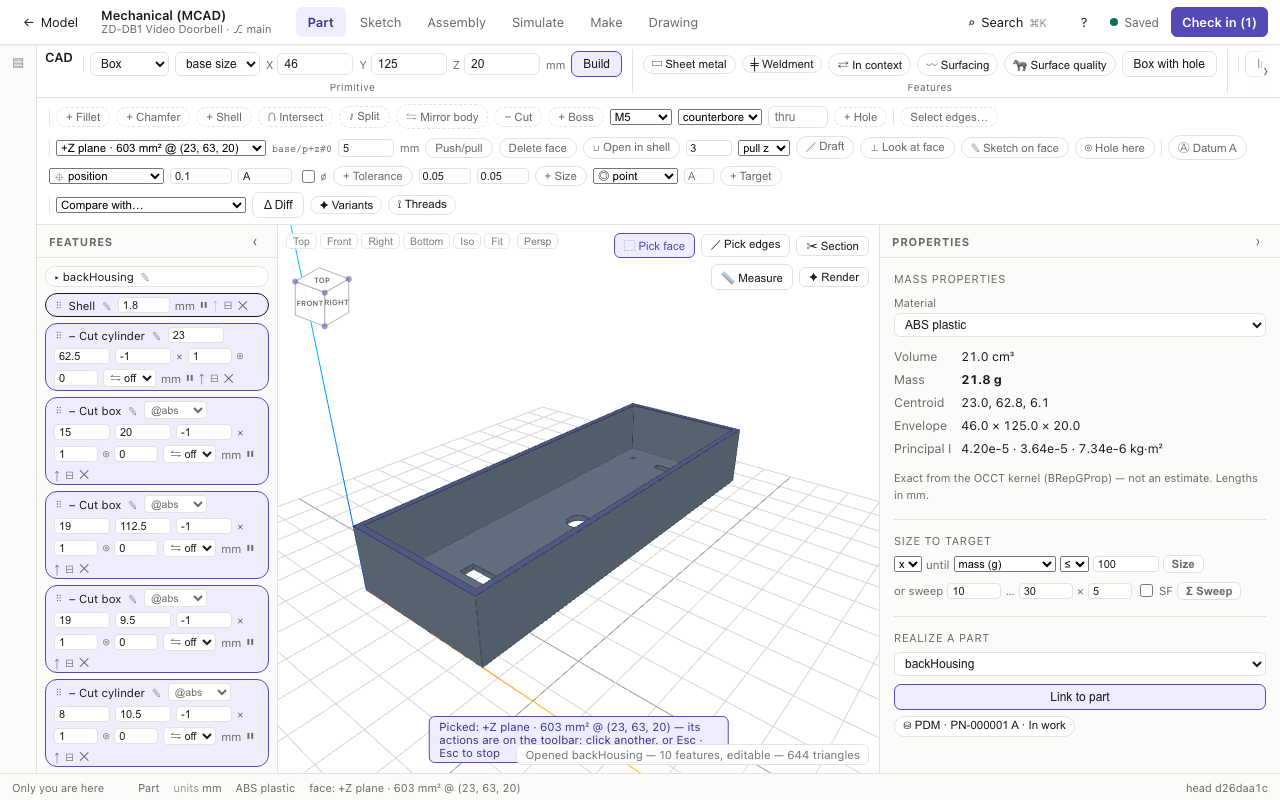
Task: Grab the Shell feature drag handle
Action: click(x=59, y=306)
